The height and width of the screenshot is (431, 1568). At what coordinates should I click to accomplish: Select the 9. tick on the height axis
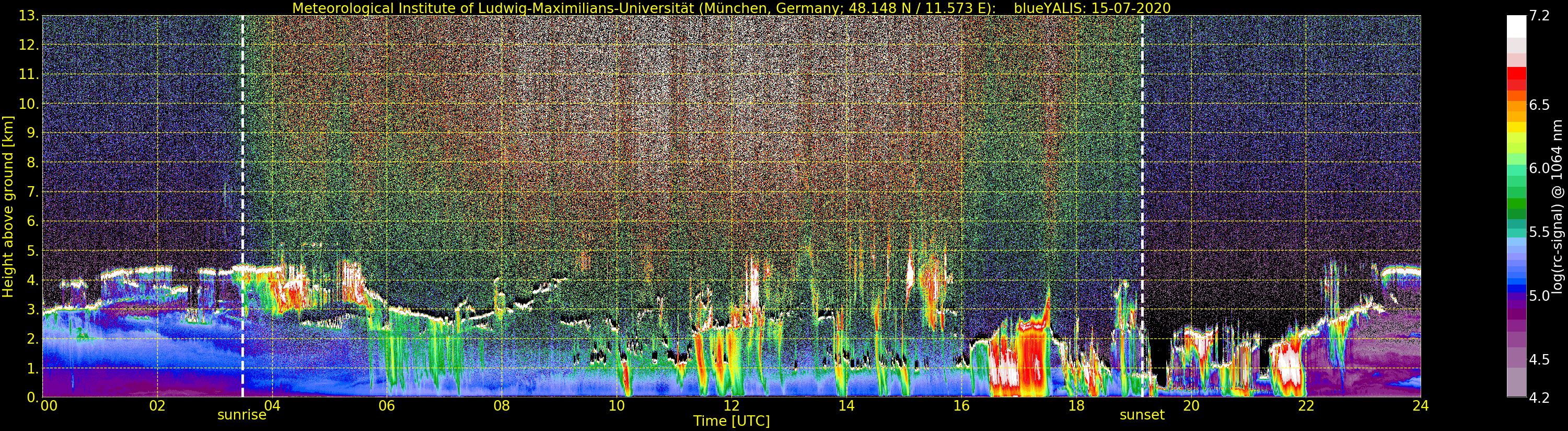click(33, 133)
